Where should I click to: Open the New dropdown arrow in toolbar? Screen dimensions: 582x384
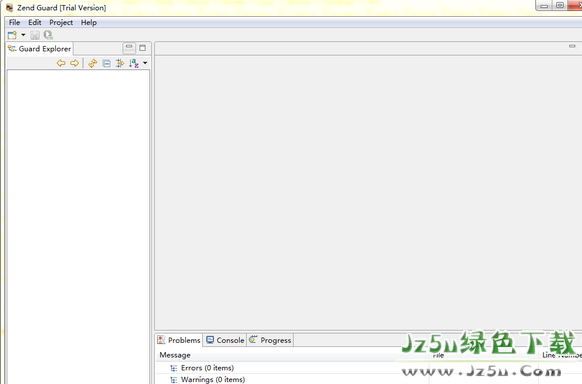click(x=23, y=35)
